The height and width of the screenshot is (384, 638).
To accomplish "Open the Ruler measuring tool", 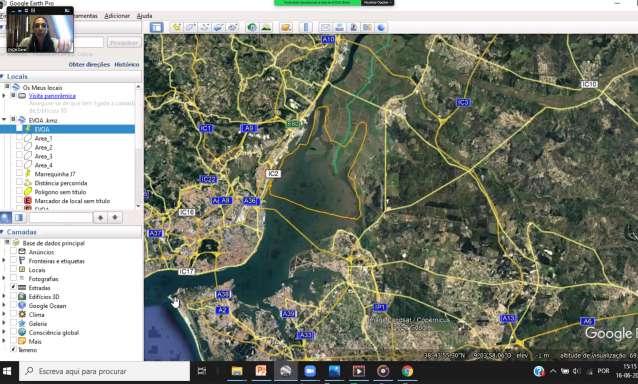I will point(306,27).
